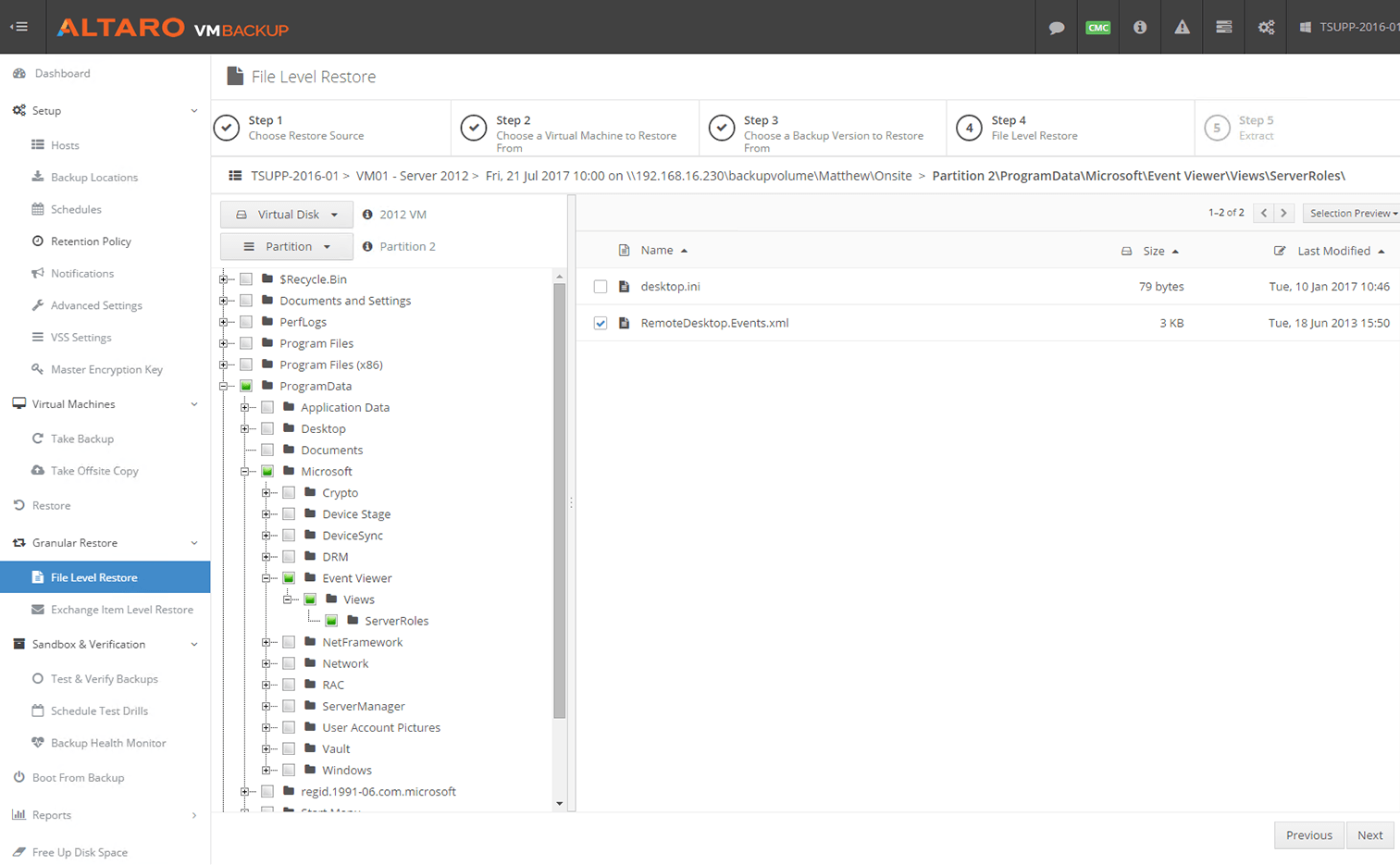Check the Program Files (x86) folder checkbox
The image size is (1400, 865).
click(246, 365)
